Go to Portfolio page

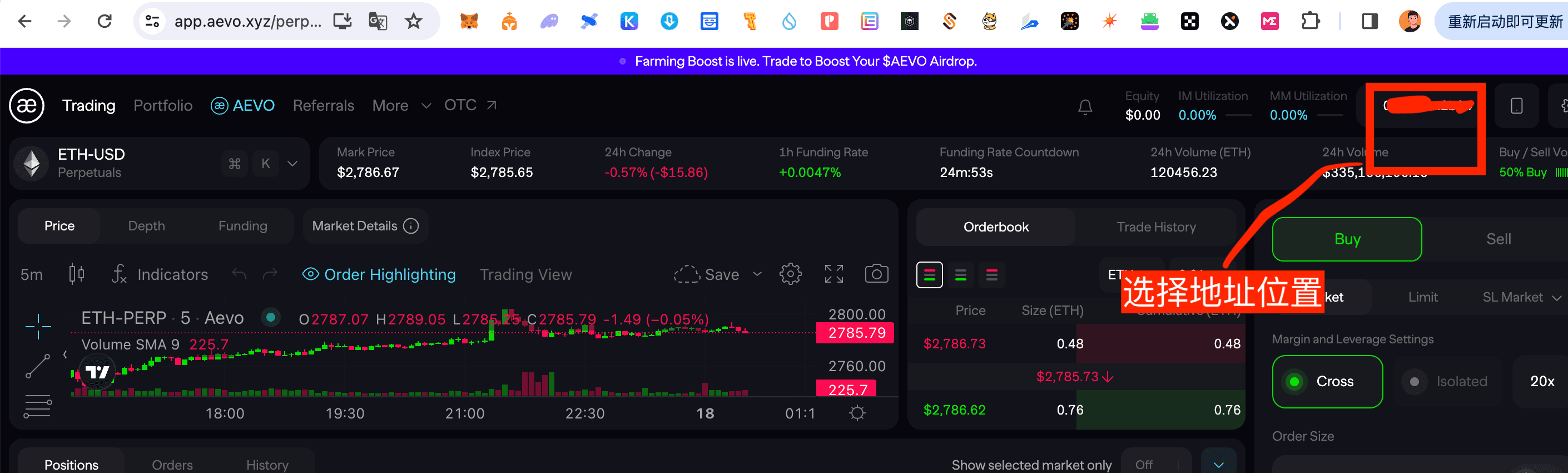162,105
